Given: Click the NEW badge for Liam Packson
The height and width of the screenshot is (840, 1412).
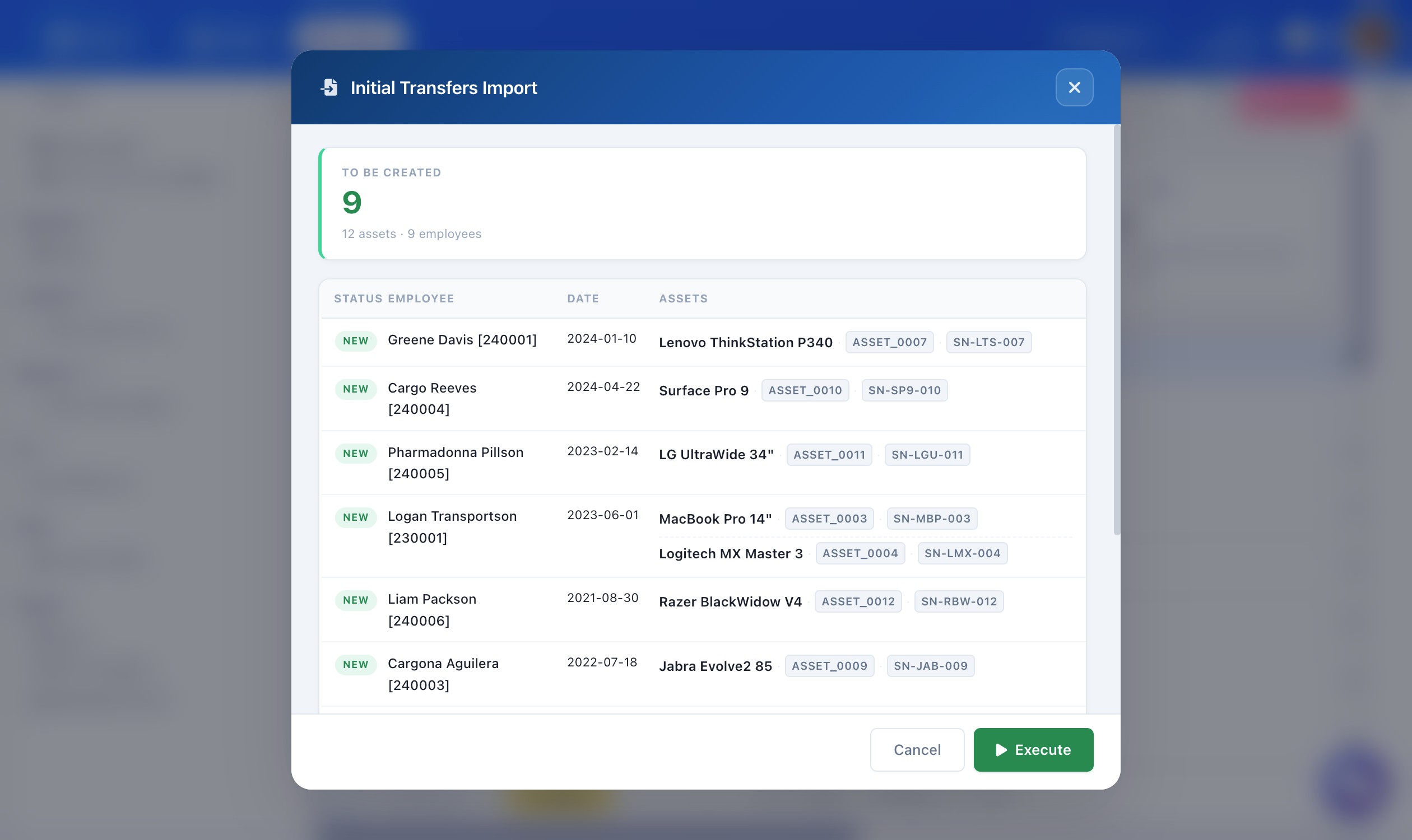Looking at the screenshot, I should (356, 600).
